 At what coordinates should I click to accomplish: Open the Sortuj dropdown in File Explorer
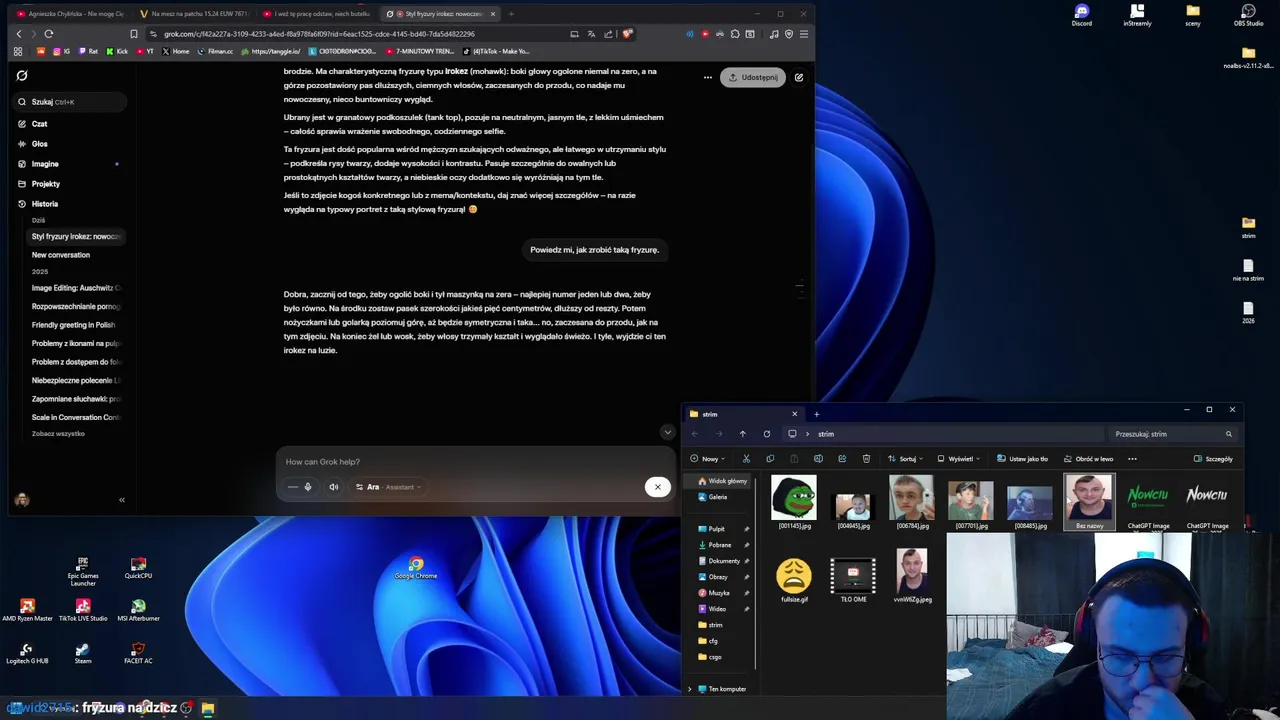[905, 459]
